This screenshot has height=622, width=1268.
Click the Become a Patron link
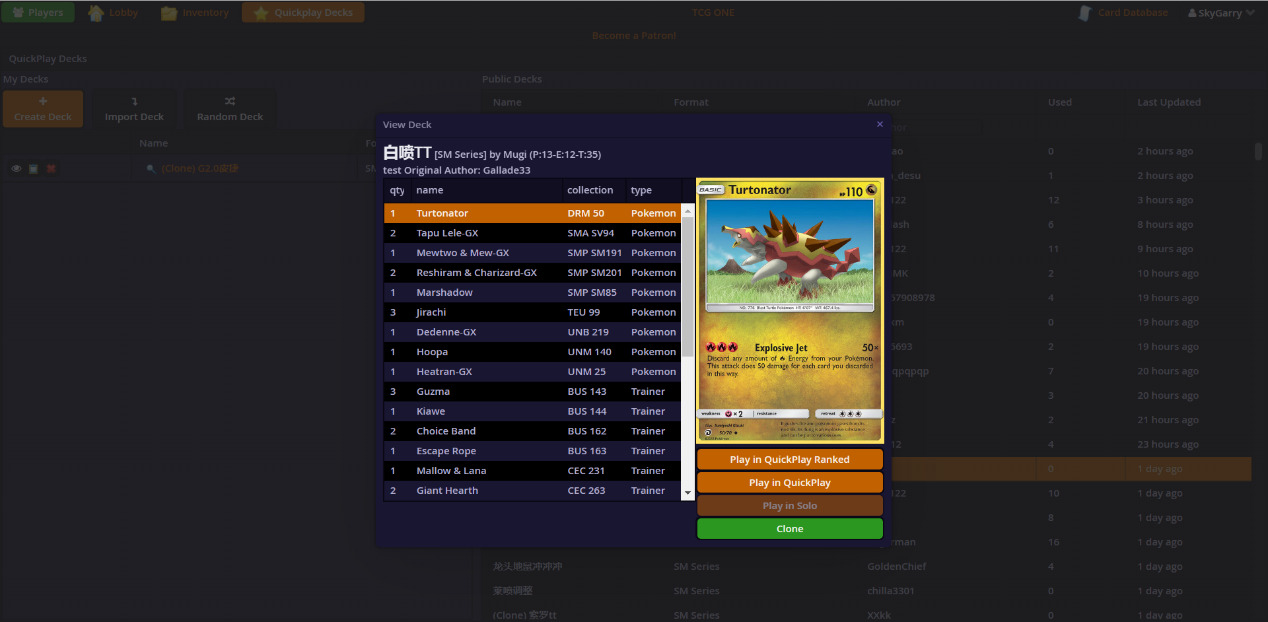point(634,36)
